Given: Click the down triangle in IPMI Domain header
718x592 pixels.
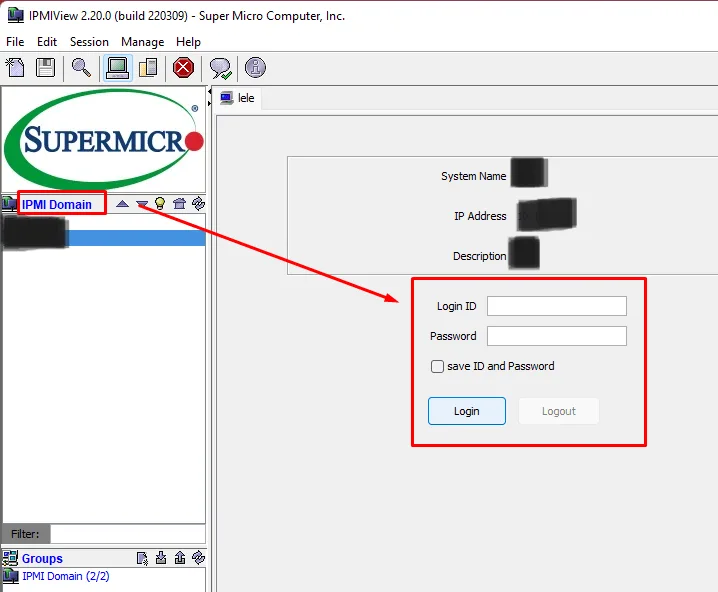Looking at the screenshot, I should click(x=142, y=204).
